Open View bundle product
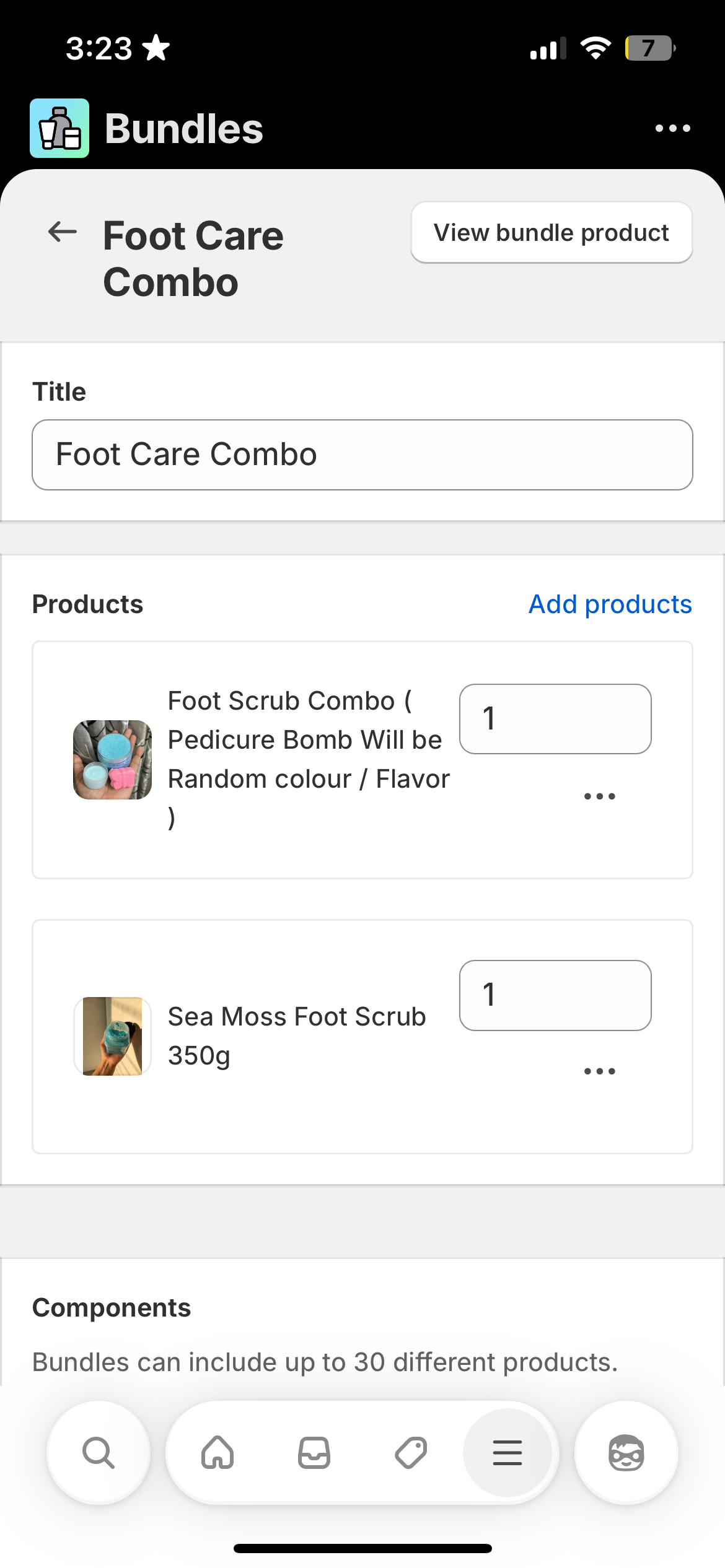 551,232
